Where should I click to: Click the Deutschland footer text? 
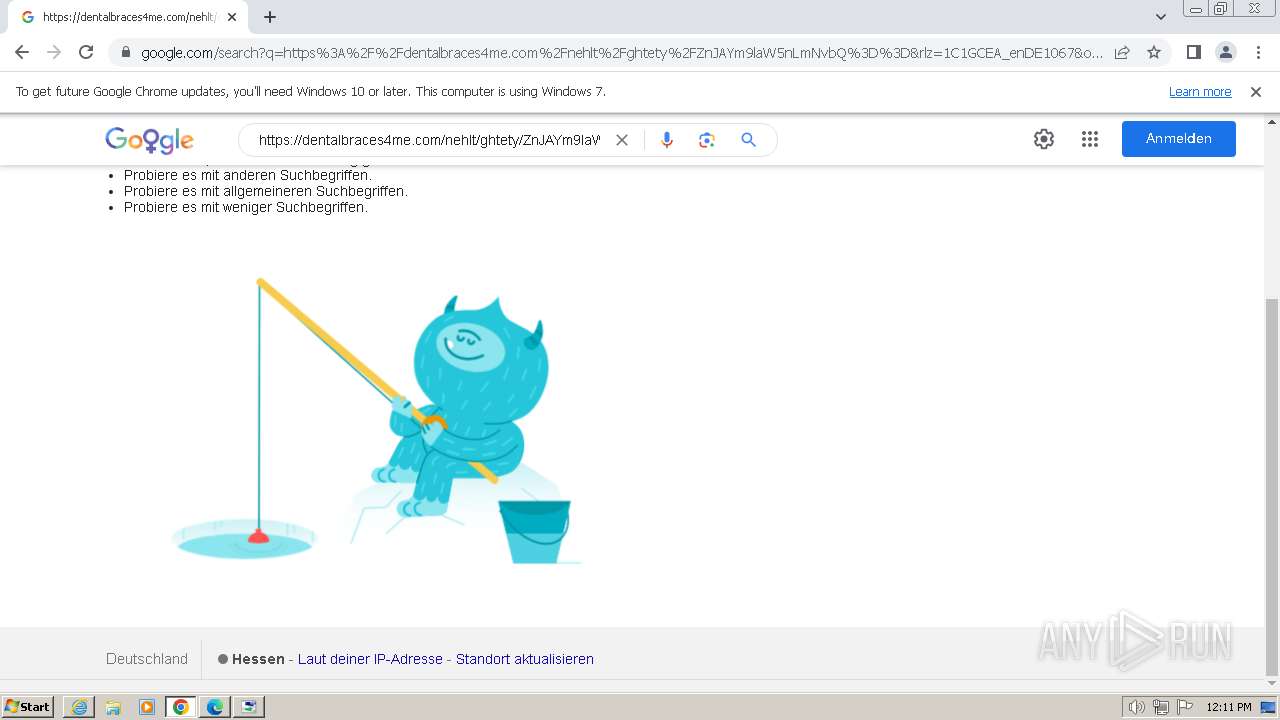147,659
